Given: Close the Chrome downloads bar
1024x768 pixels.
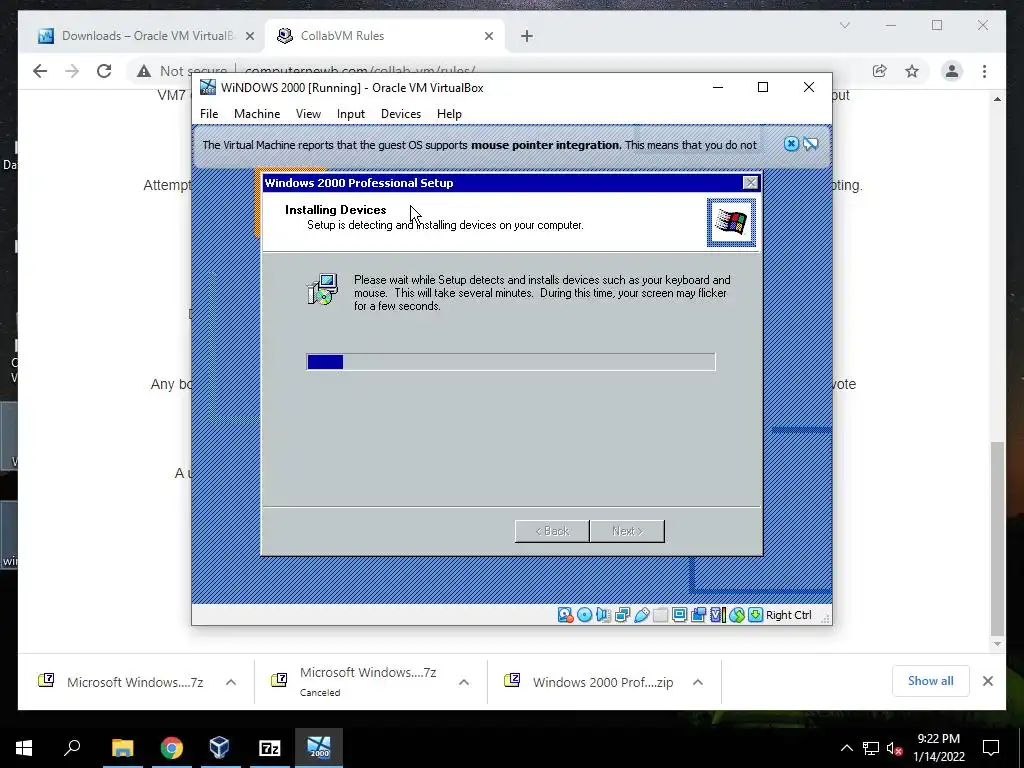Looking at the screenshot, I should click(x=987, y=681).
